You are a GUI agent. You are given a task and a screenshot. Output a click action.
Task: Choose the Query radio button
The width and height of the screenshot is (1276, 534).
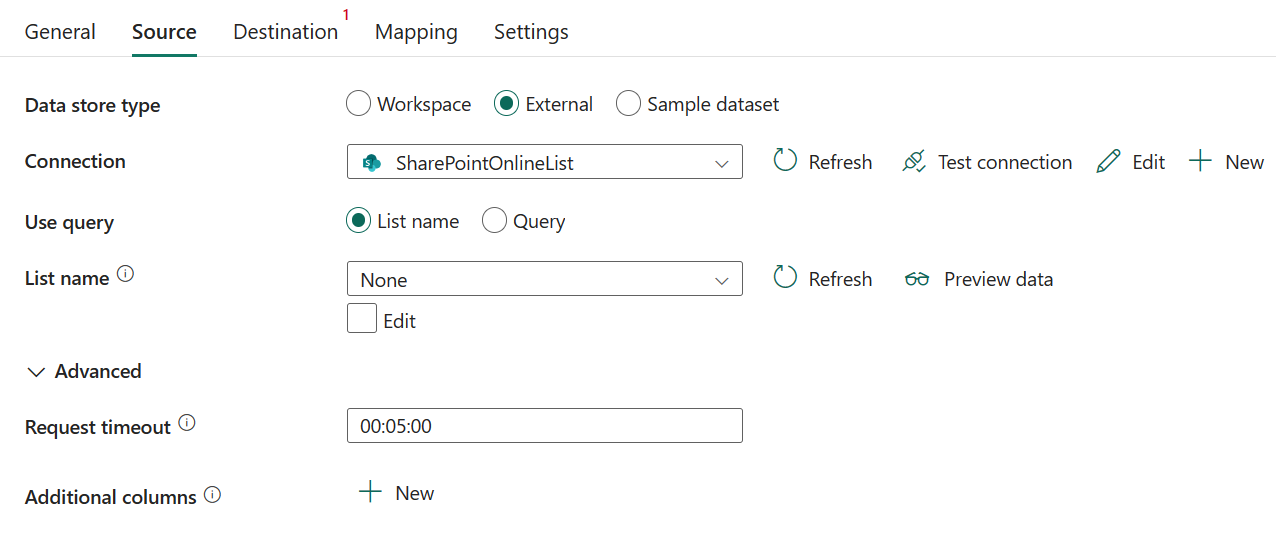[x=494, y=221]
